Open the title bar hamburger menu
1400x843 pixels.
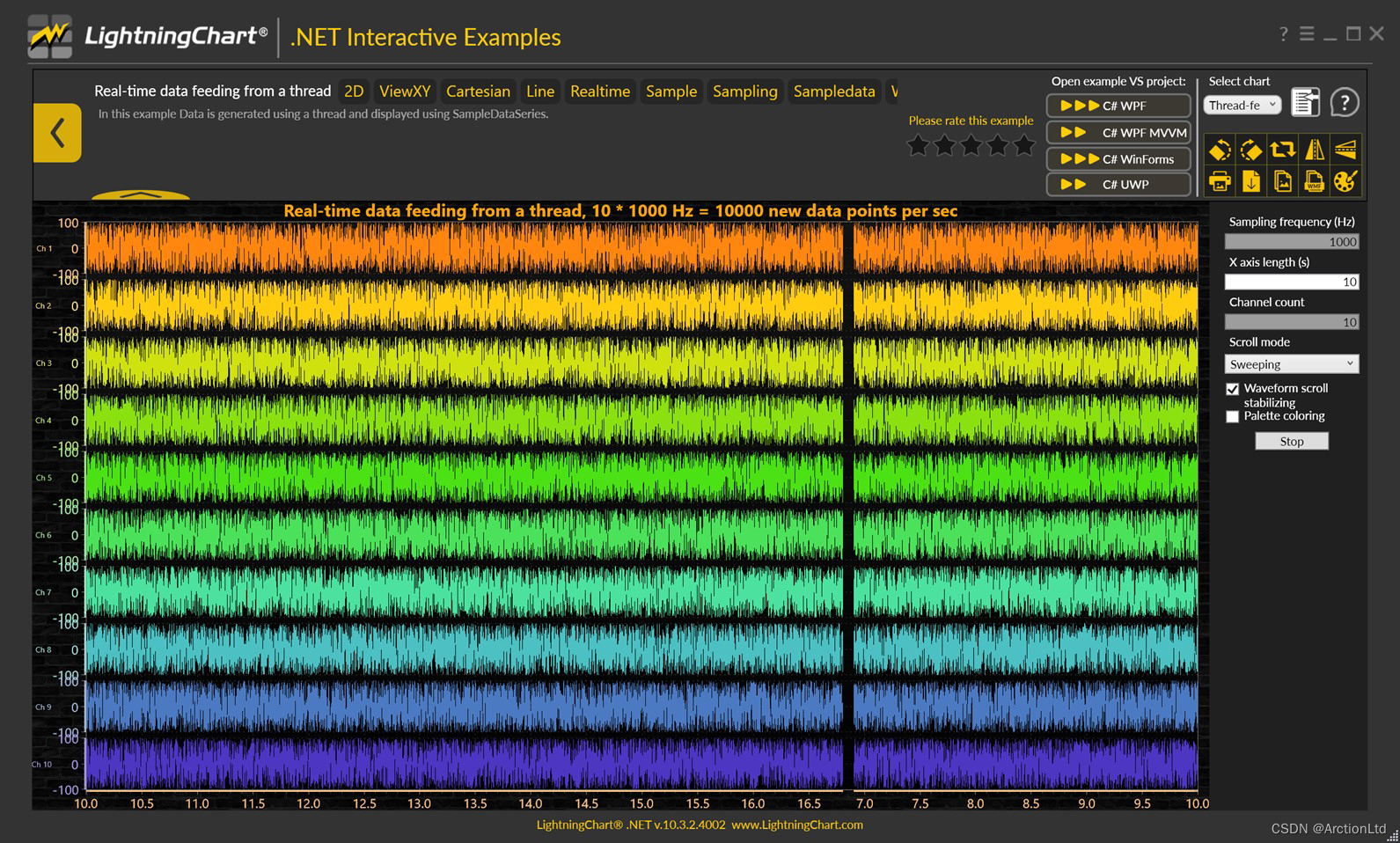1307,33
